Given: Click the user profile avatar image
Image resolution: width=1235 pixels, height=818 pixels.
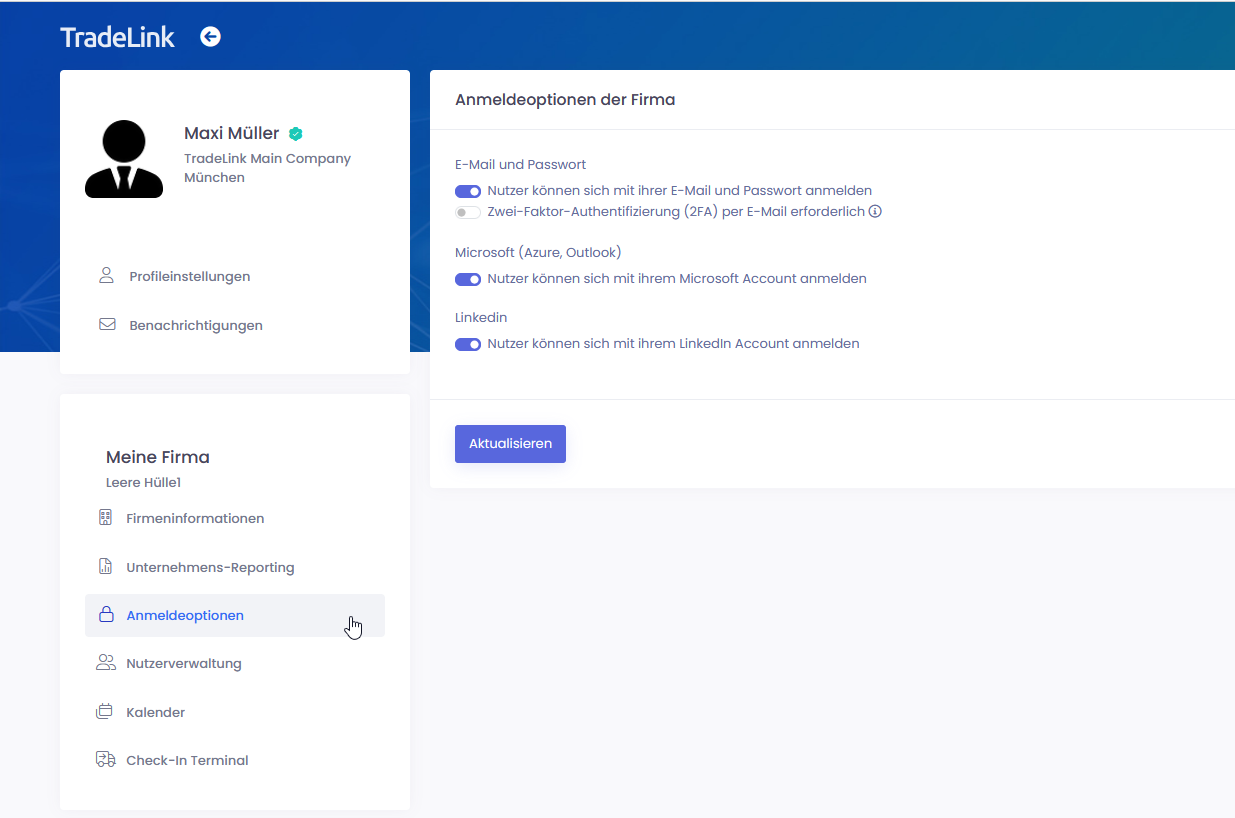Looking at the screenshot, I should tap(124, 159).
